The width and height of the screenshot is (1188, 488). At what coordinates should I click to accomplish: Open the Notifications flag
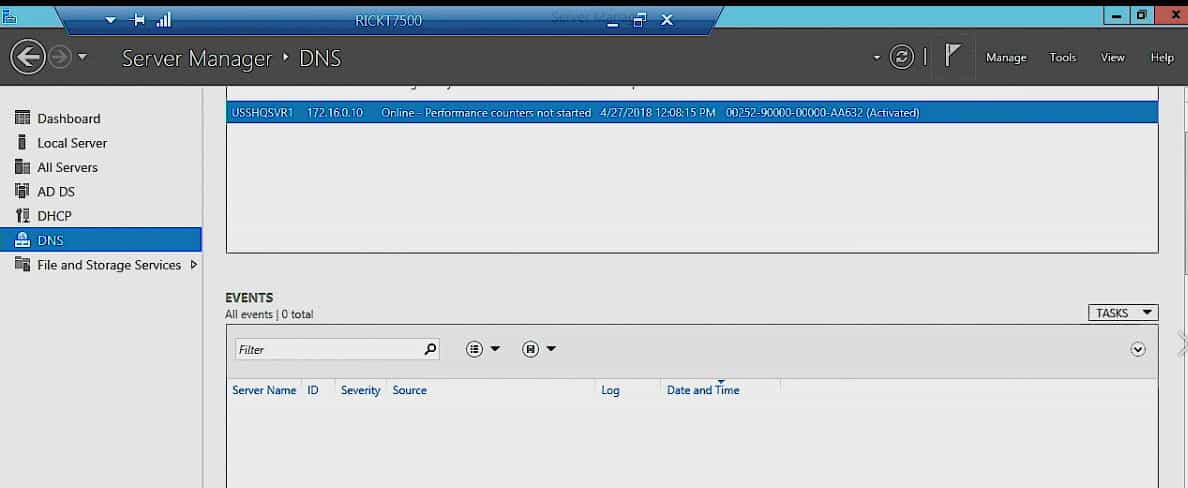[952, 56]
